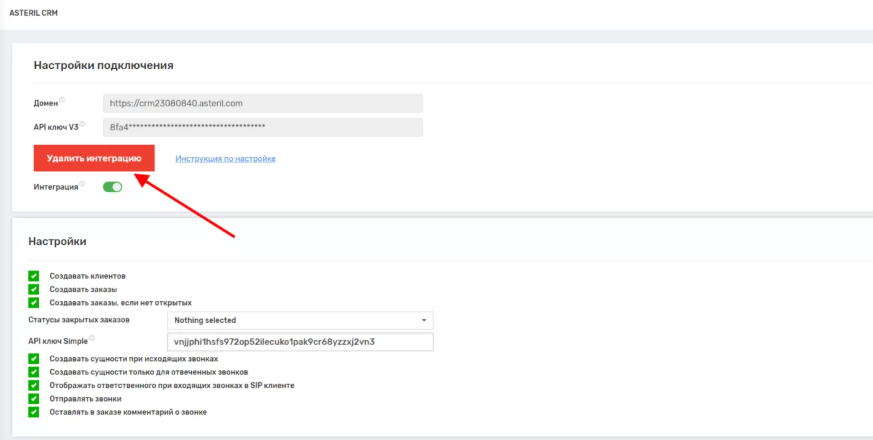Uncheck the Создавать заказы checkbox

coord(34,289)
